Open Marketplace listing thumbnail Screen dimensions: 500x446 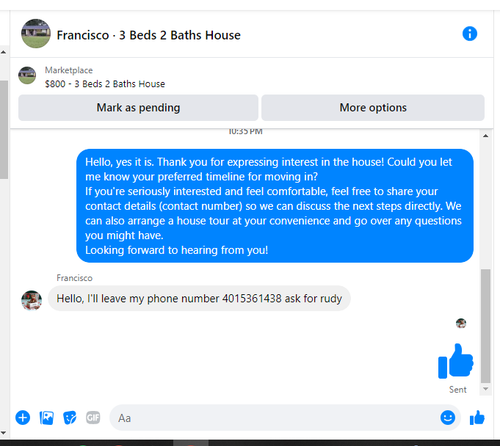click(x=27, y=75)
